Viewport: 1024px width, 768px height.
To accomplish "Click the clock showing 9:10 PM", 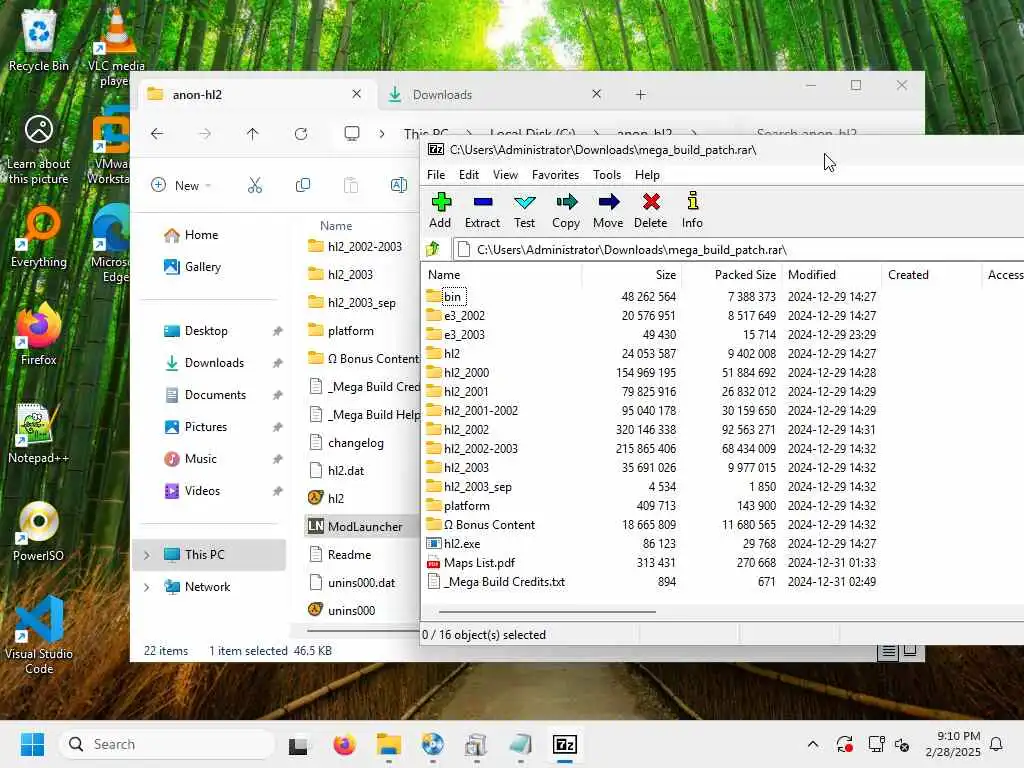I will (953, 744).
